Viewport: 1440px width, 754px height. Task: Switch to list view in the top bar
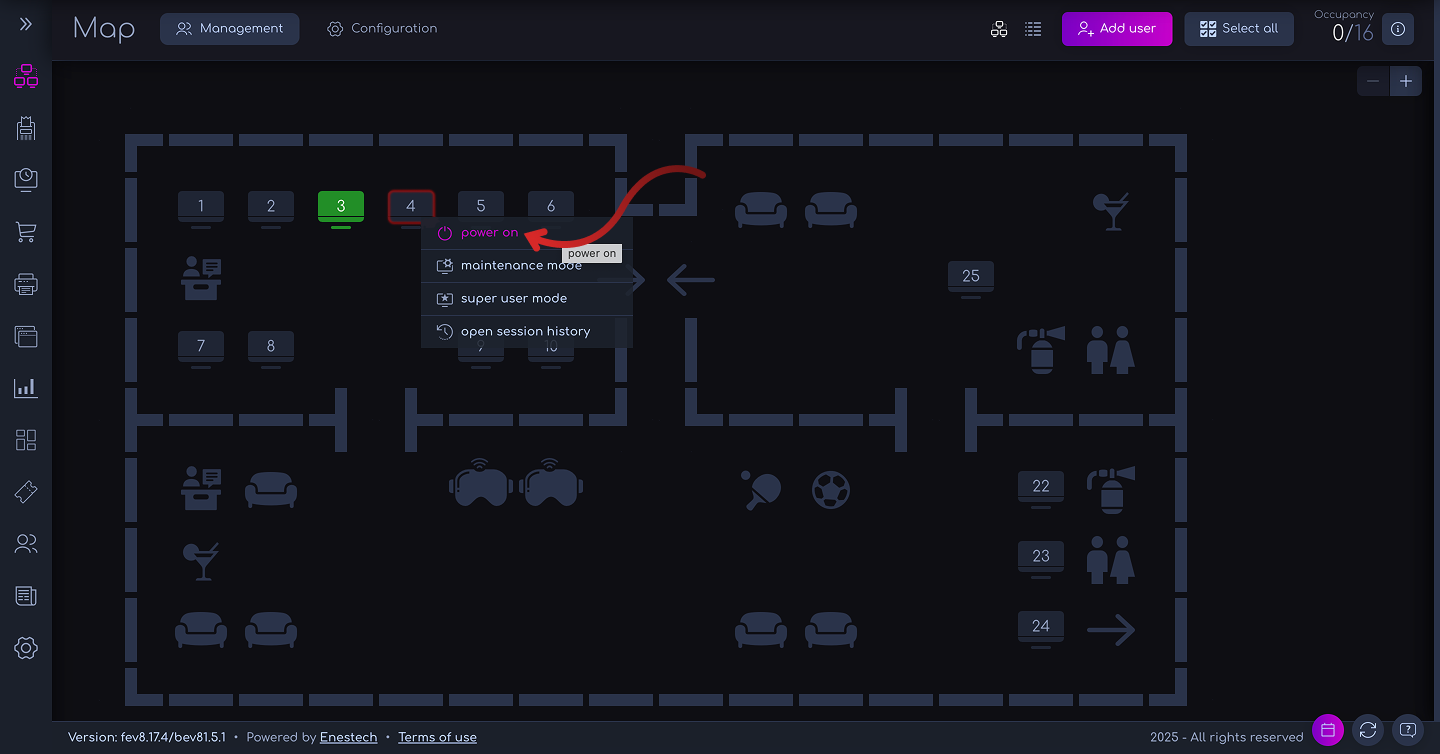point(1033,29)
